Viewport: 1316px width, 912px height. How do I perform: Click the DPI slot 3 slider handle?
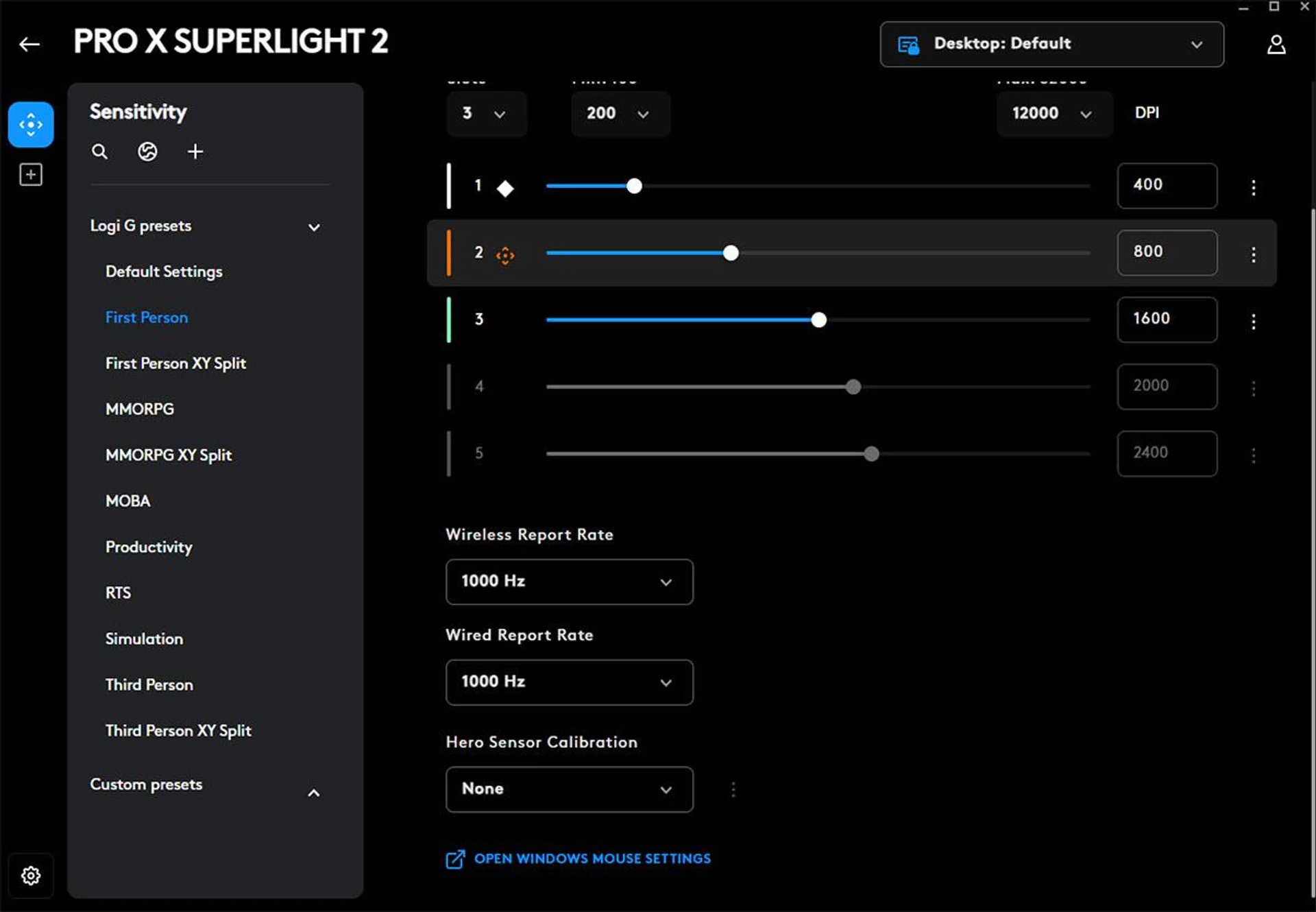click(818, 320)
